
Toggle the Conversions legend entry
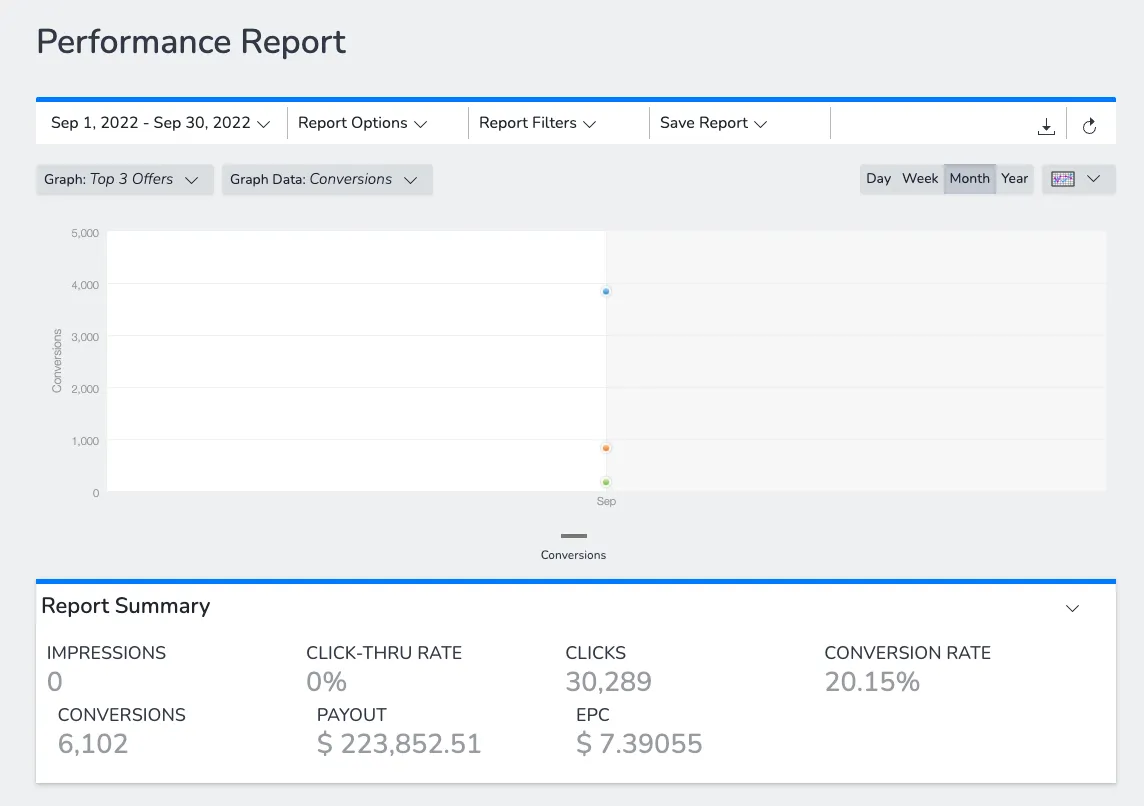[573, 547]
